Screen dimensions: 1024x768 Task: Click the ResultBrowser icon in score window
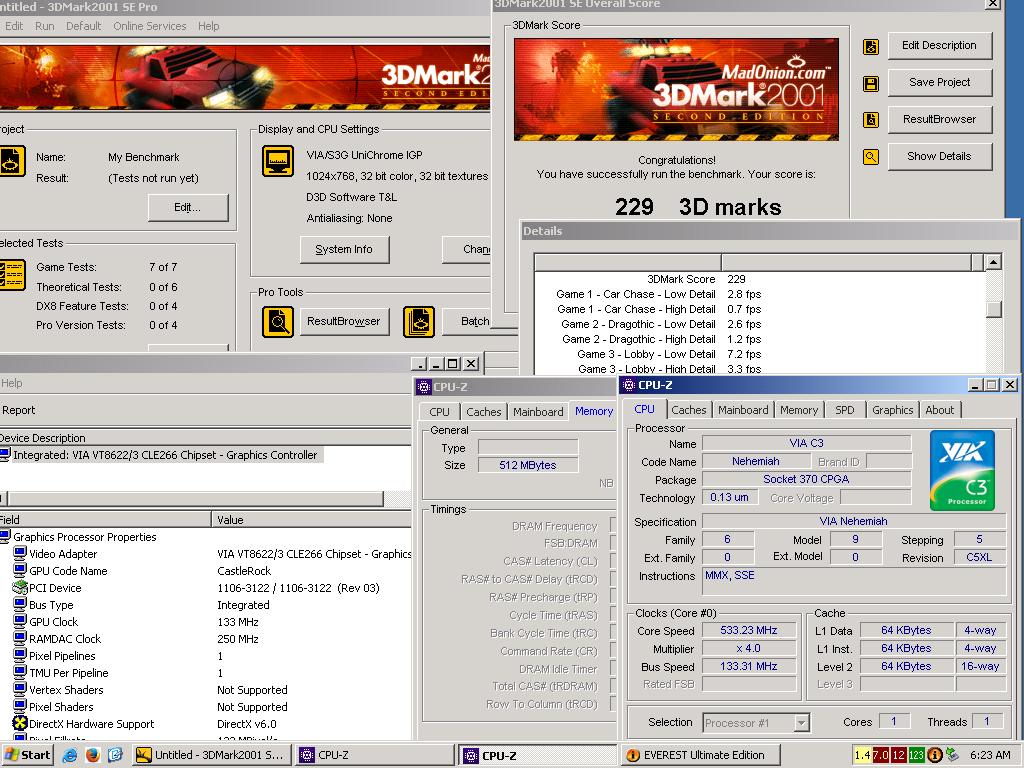click(x=871, y=120)
